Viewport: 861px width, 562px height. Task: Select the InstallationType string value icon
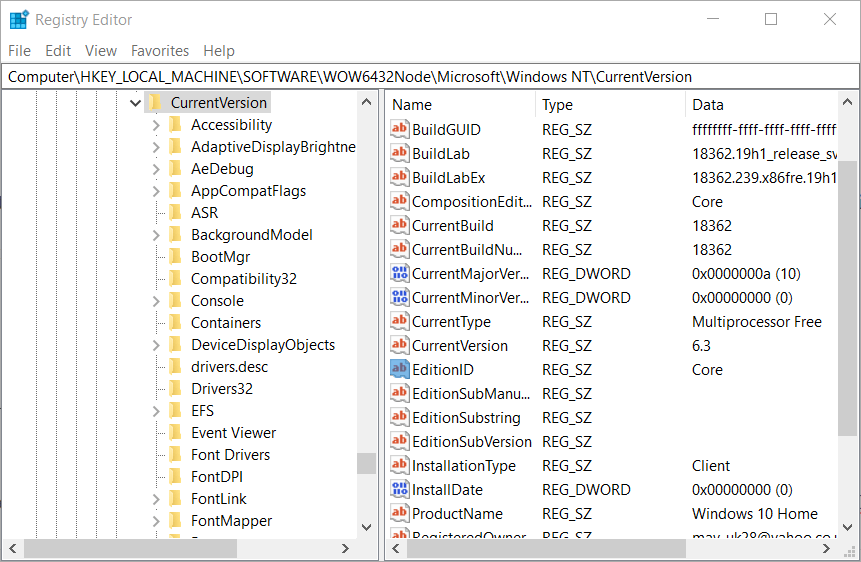coord(400,465)
